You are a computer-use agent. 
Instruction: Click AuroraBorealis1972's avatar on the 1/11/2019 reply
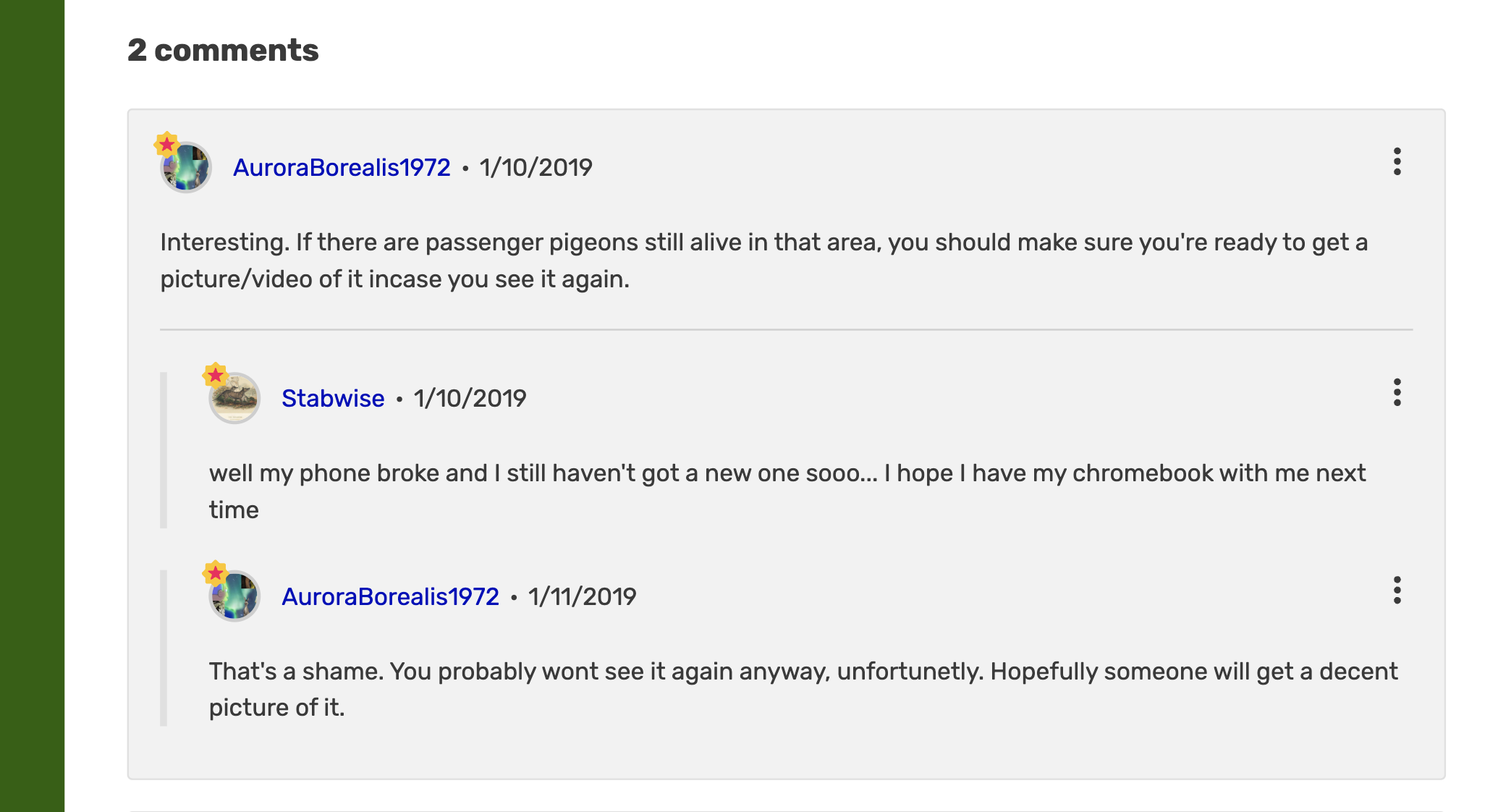click(x=235, y=597)
